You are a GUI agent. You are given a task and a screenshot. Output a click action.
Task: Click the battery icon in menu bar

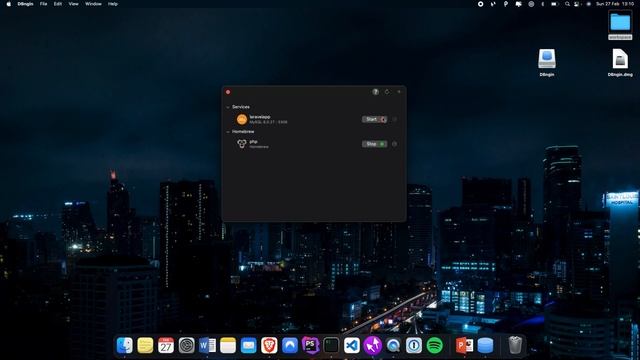click(x=554, y=4)
